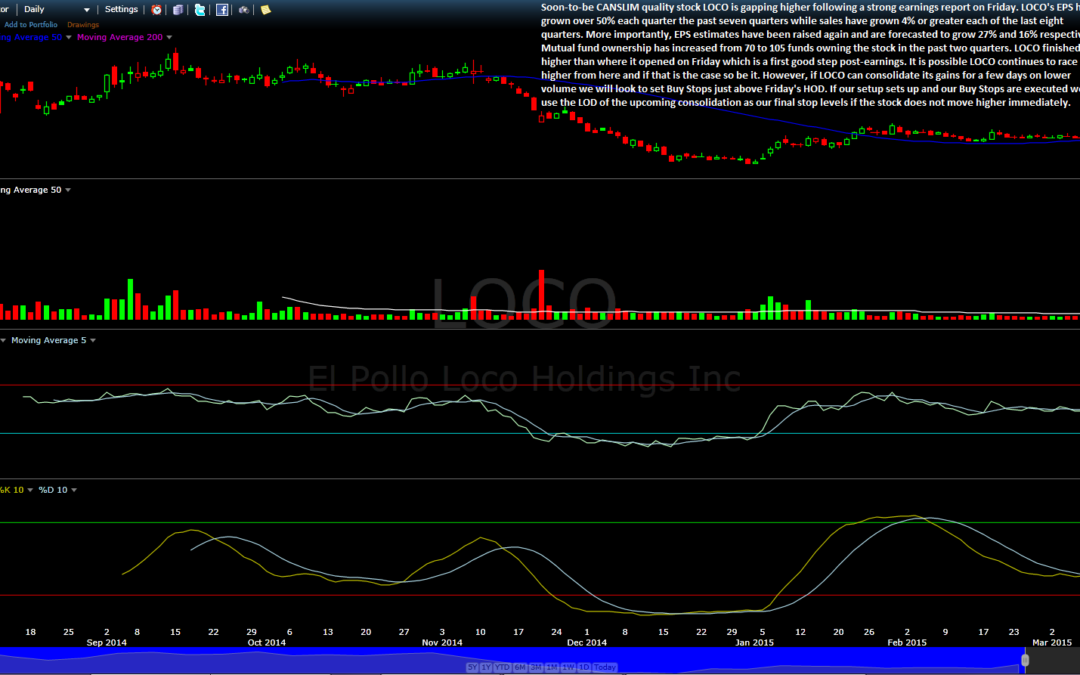The image size is (1080, 675).
Task: Click the Mar 2015 axis label
Action: tap(1052, 643)
